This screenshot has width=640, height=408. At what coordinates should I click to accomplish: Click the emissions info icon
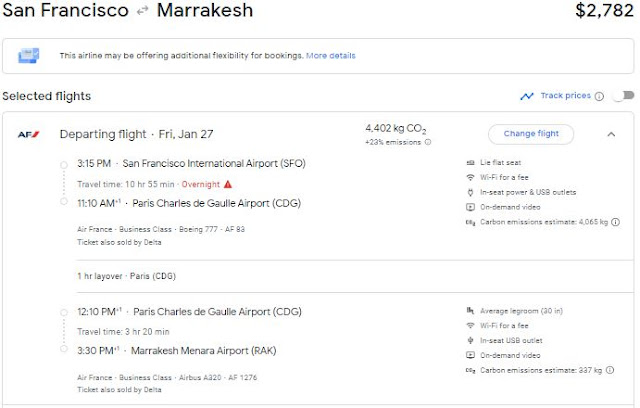tap(428, 142)
